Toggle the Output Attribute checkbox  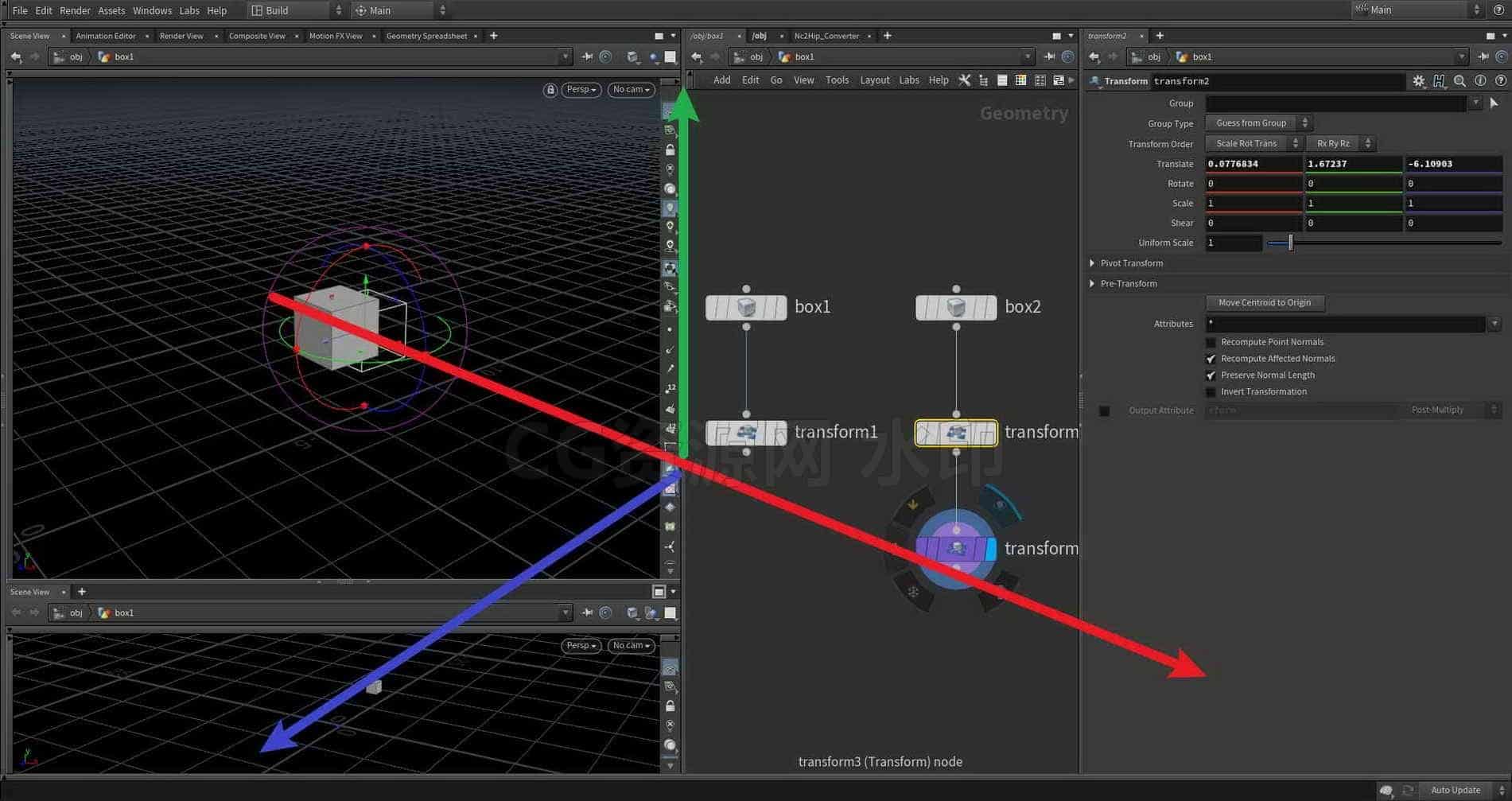(x=1104, y=410)
